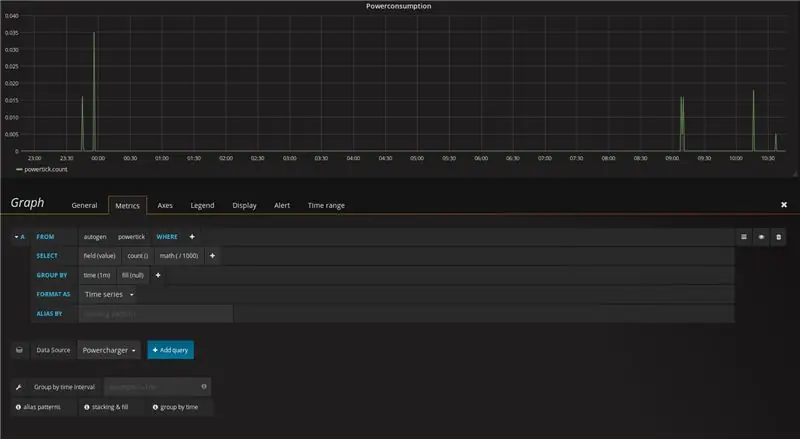Select the autogen retention policy segment
The image size is (800, 439).
click(x=95, y=237)
